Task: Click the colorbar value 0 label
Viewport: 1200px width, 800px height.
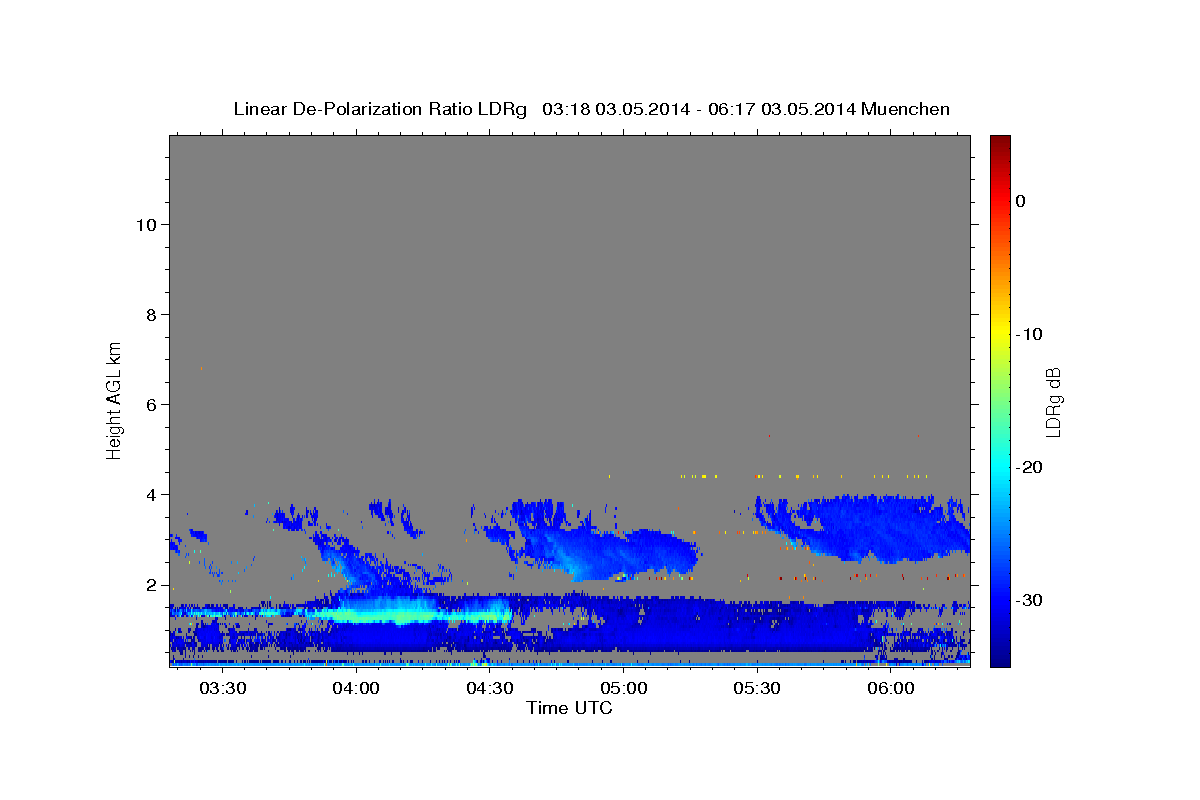Action: (1021, 201)
